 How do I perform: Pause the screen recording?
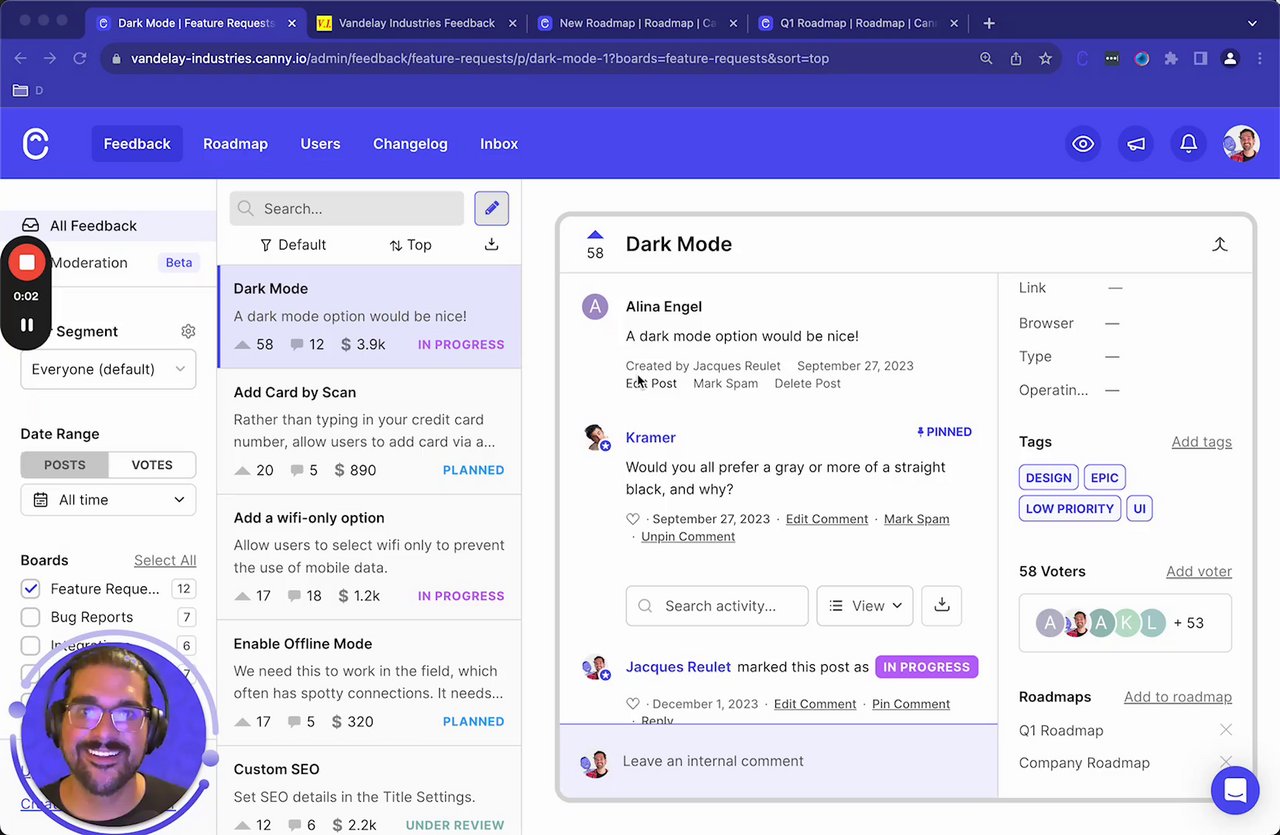tap(27, 325)
